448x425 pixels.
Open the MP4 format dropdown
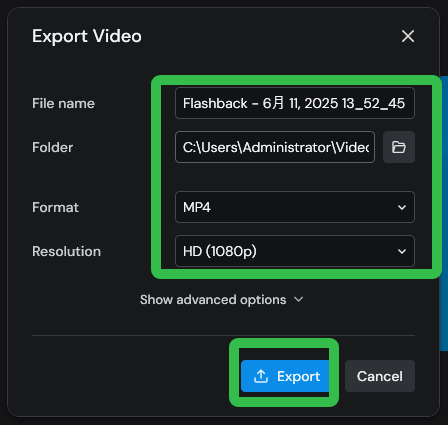(295, 207)
